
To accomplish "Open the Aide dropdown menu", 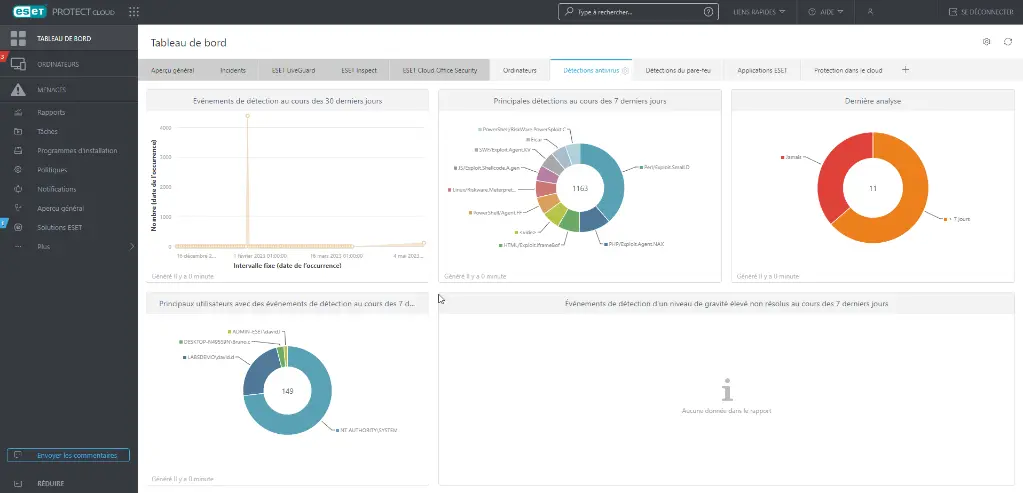I will pyautogui.click(x=826, y=12).
